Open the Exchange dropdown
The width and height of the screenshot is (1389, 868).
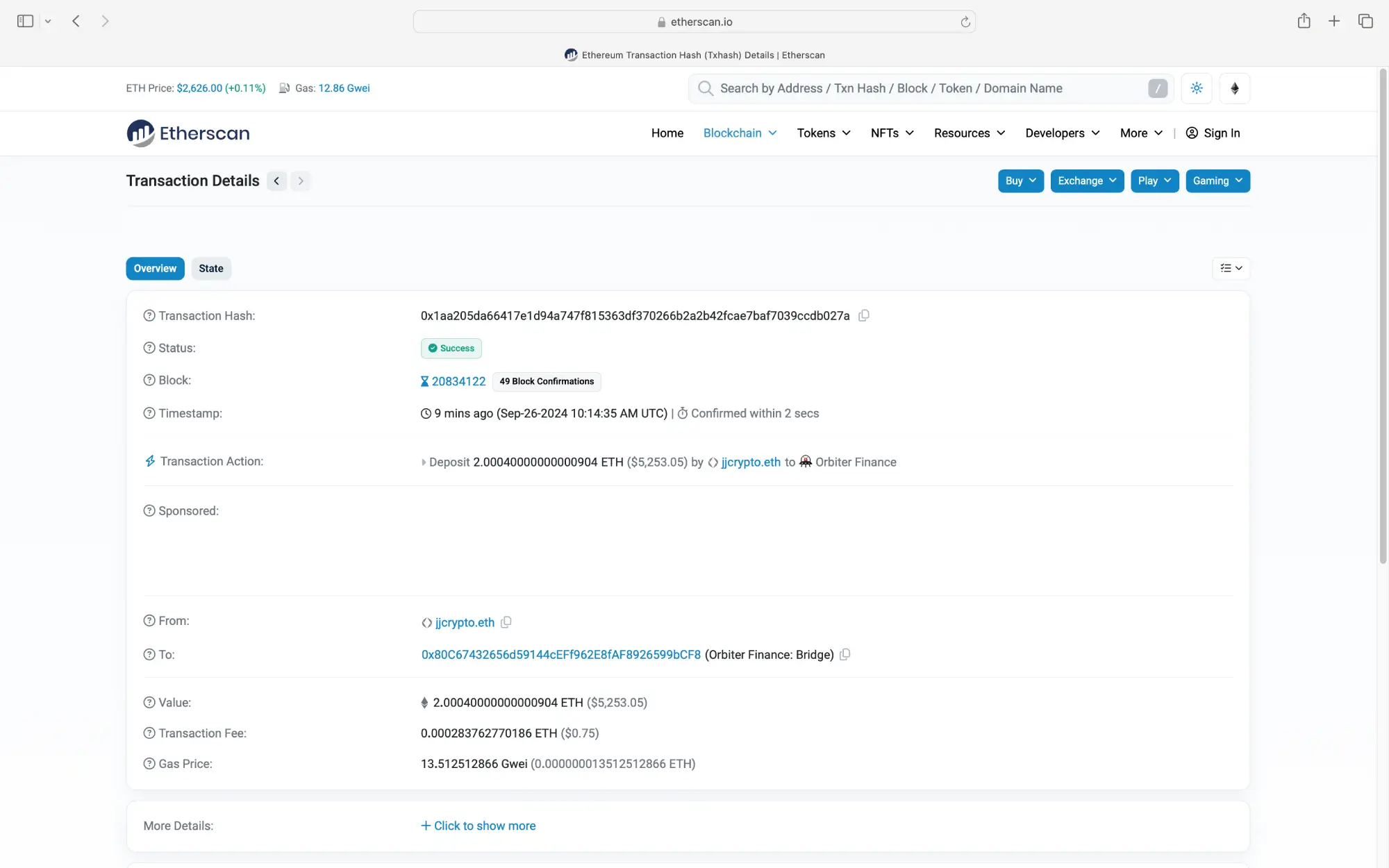[x=1087, y=181]
